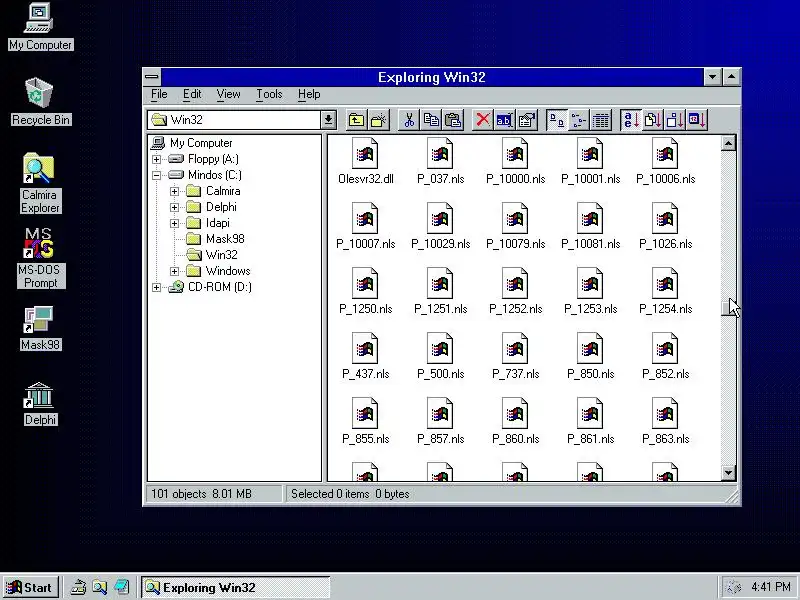800x600 pixels.
Task: Click the vertical scrollbar thumb
Action: click(x=728, y=308)
